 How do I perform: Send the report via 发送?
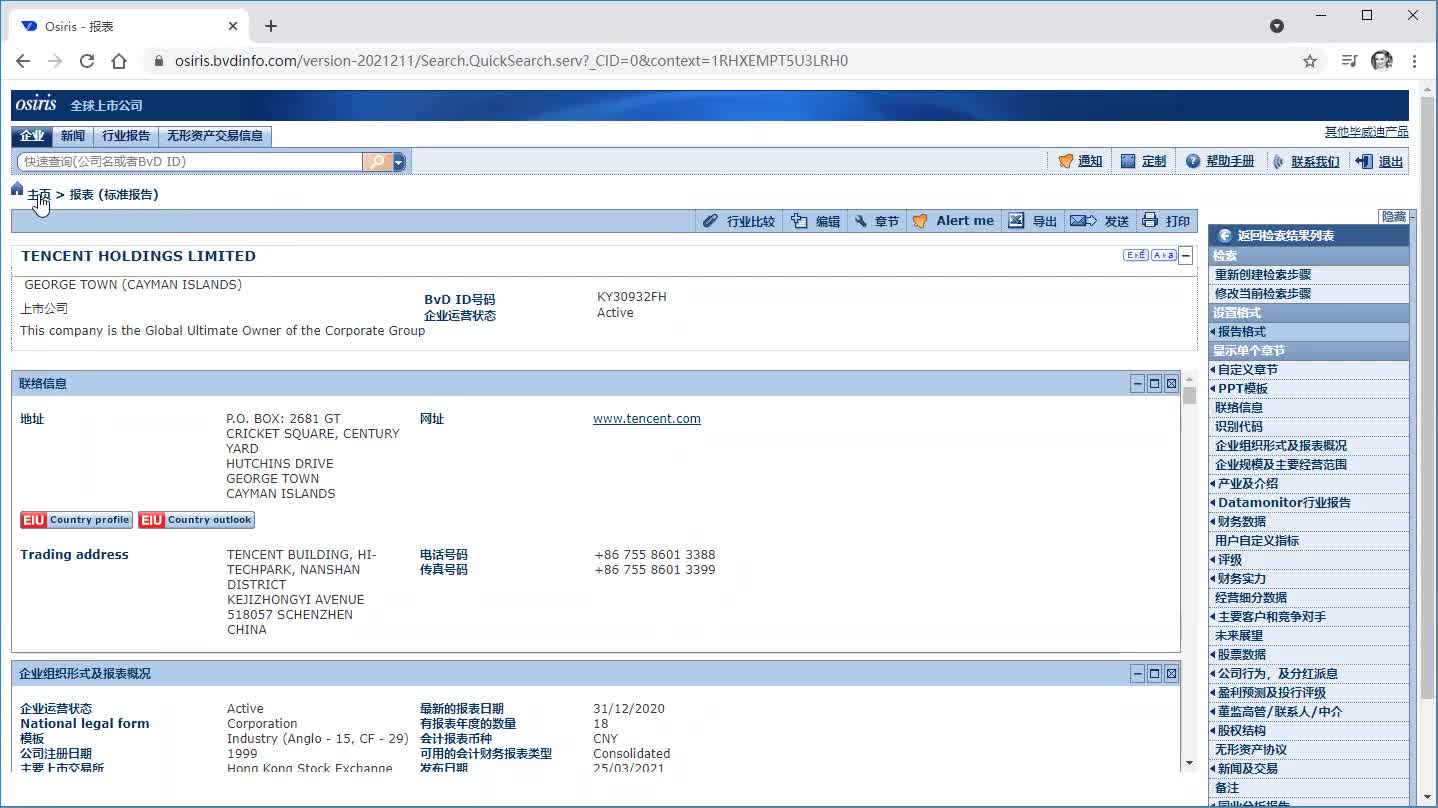[1099, 221]
